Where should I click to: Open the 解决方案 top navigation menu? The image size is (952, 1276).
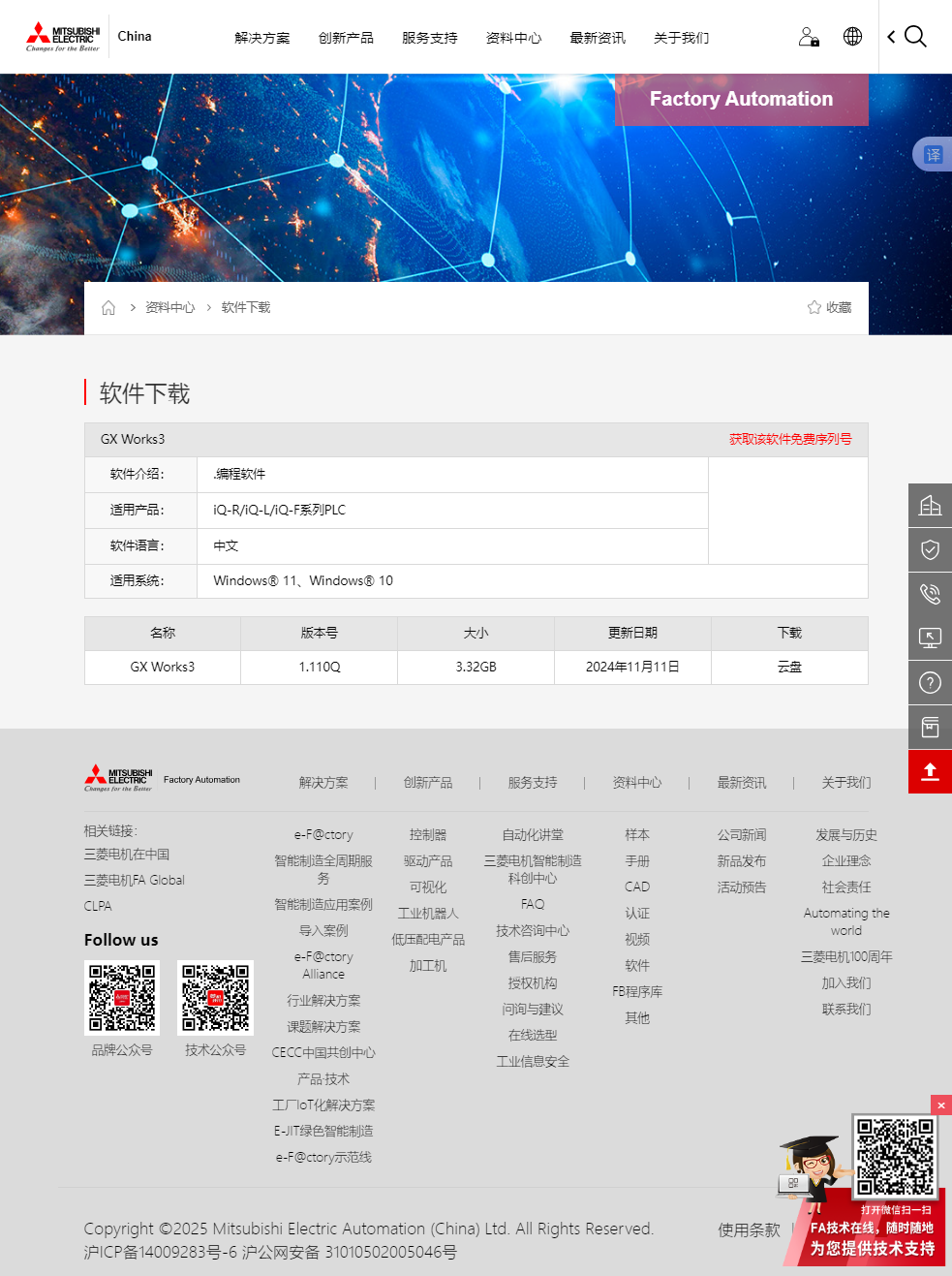261,38
